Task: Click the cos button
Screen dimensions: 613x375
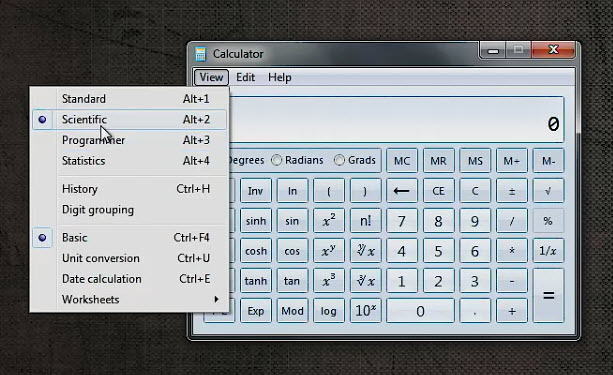Action: [x=292, y=251]
